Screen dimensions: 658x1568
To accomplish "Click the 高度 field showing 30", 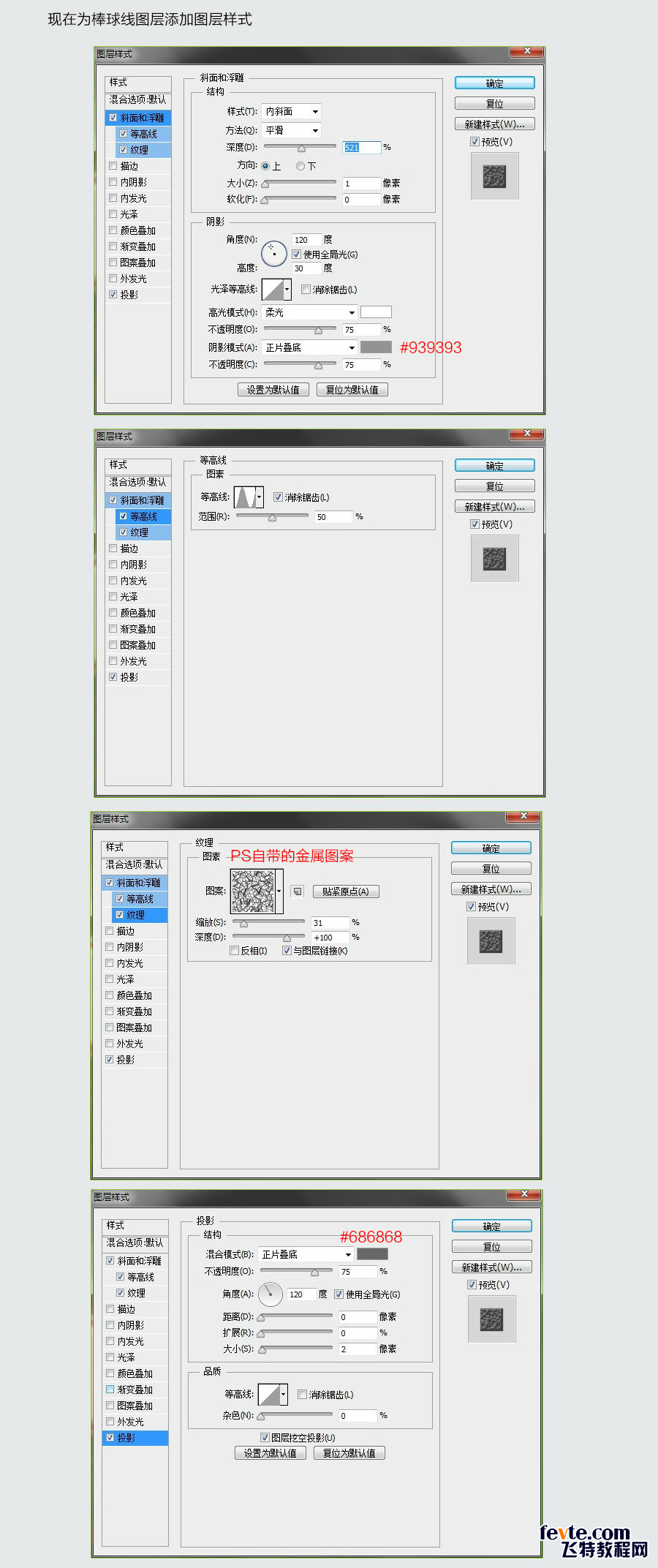I will 306,268.
